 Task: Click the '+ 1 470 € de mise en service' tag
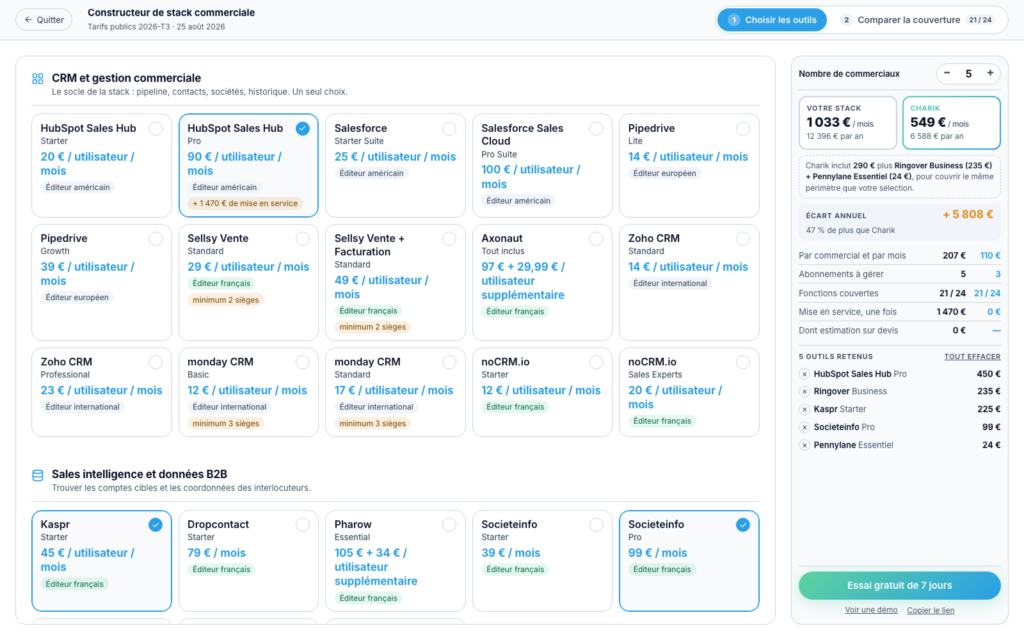(245, 203)
